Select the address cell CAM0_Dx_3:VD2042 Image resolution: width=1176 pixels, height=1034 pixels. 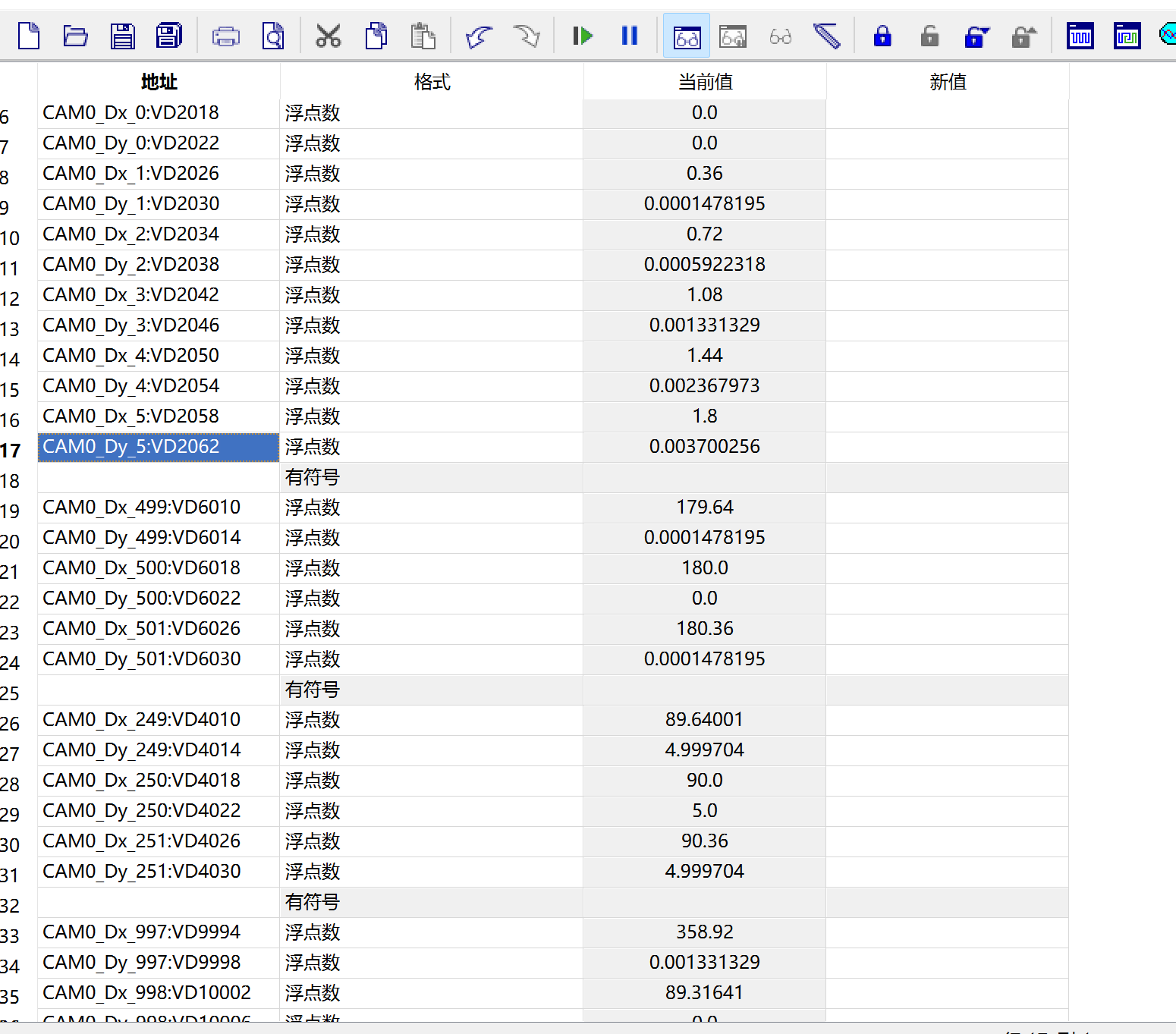159,295
